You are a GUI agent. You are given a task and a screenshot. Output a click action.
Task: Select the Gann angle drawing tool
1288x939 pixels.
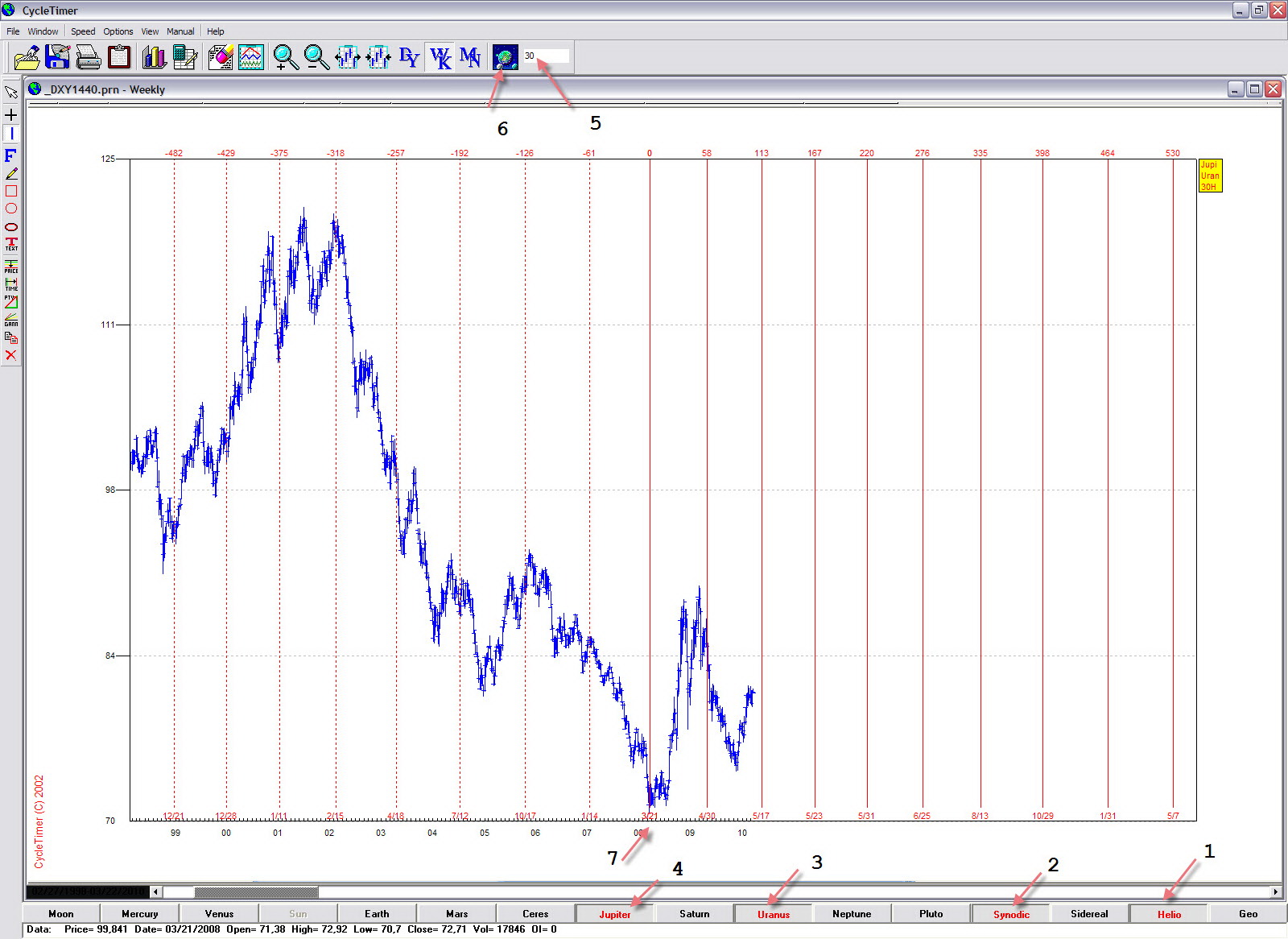tap(11, 320)
